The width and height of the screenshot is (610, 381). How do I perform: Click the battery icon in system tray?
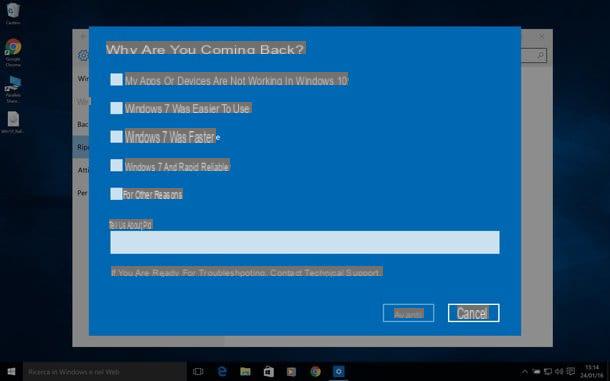tap(536, 371)
